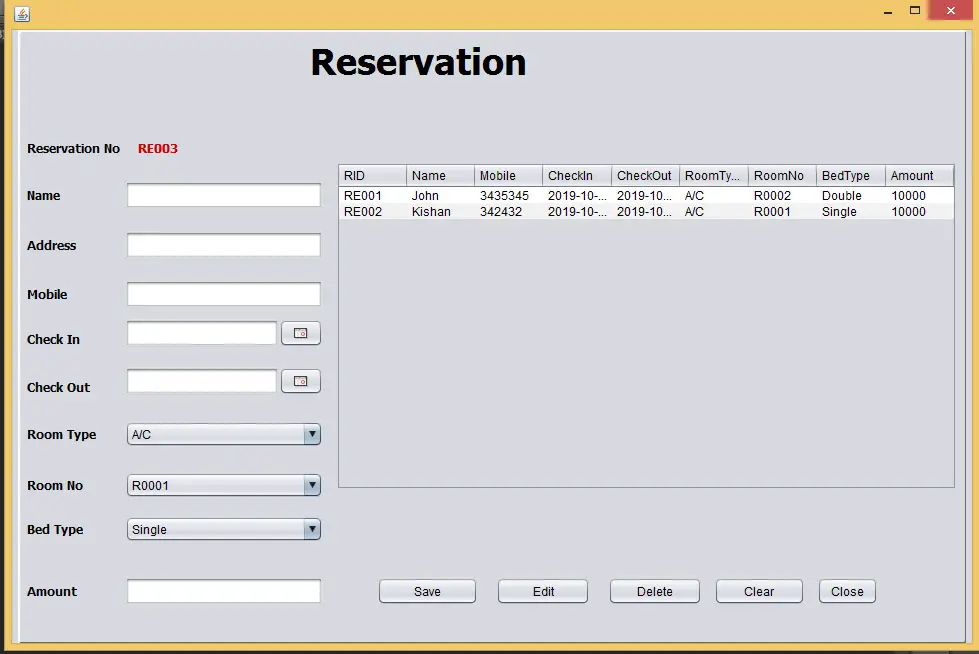979x654 pixels.
Task: Click the Edit button
Action: [543, 591]
